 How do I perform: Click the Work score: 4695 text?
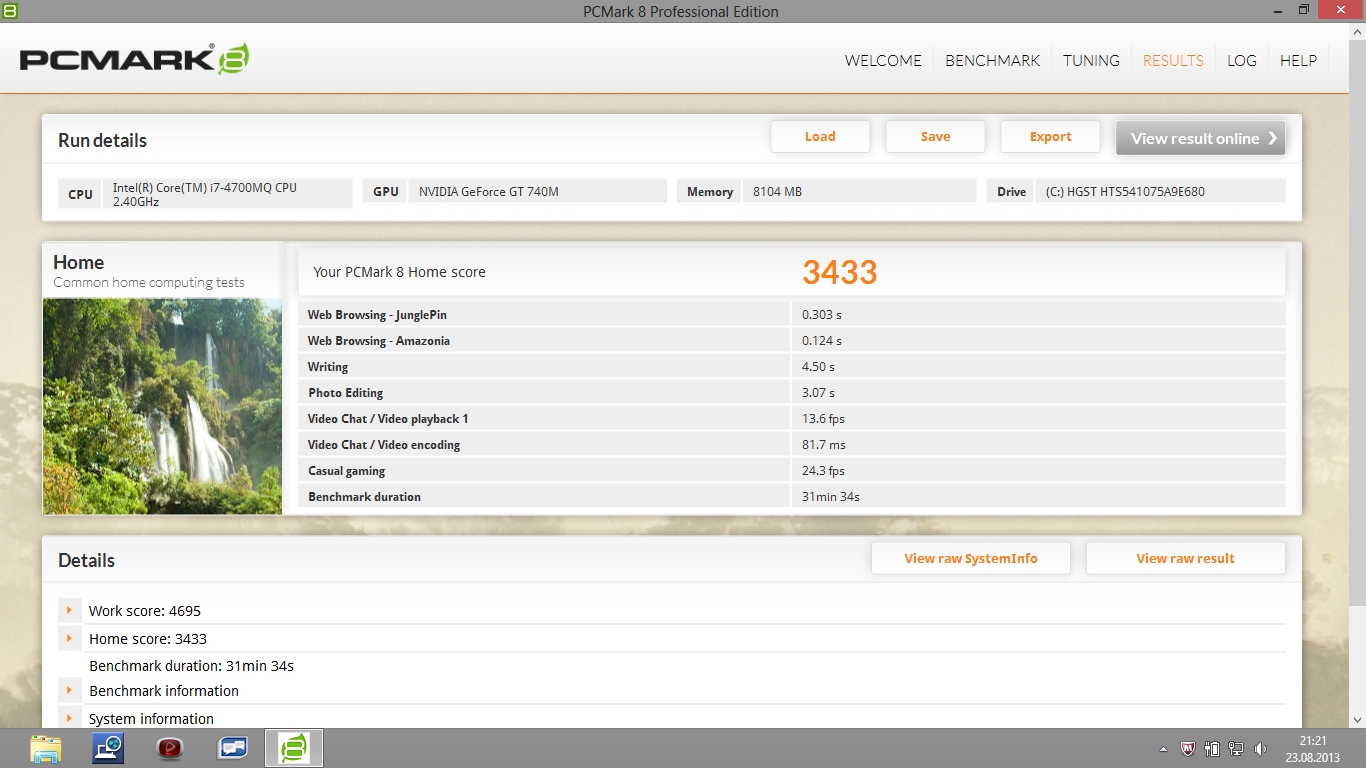(x=145, y=611)
